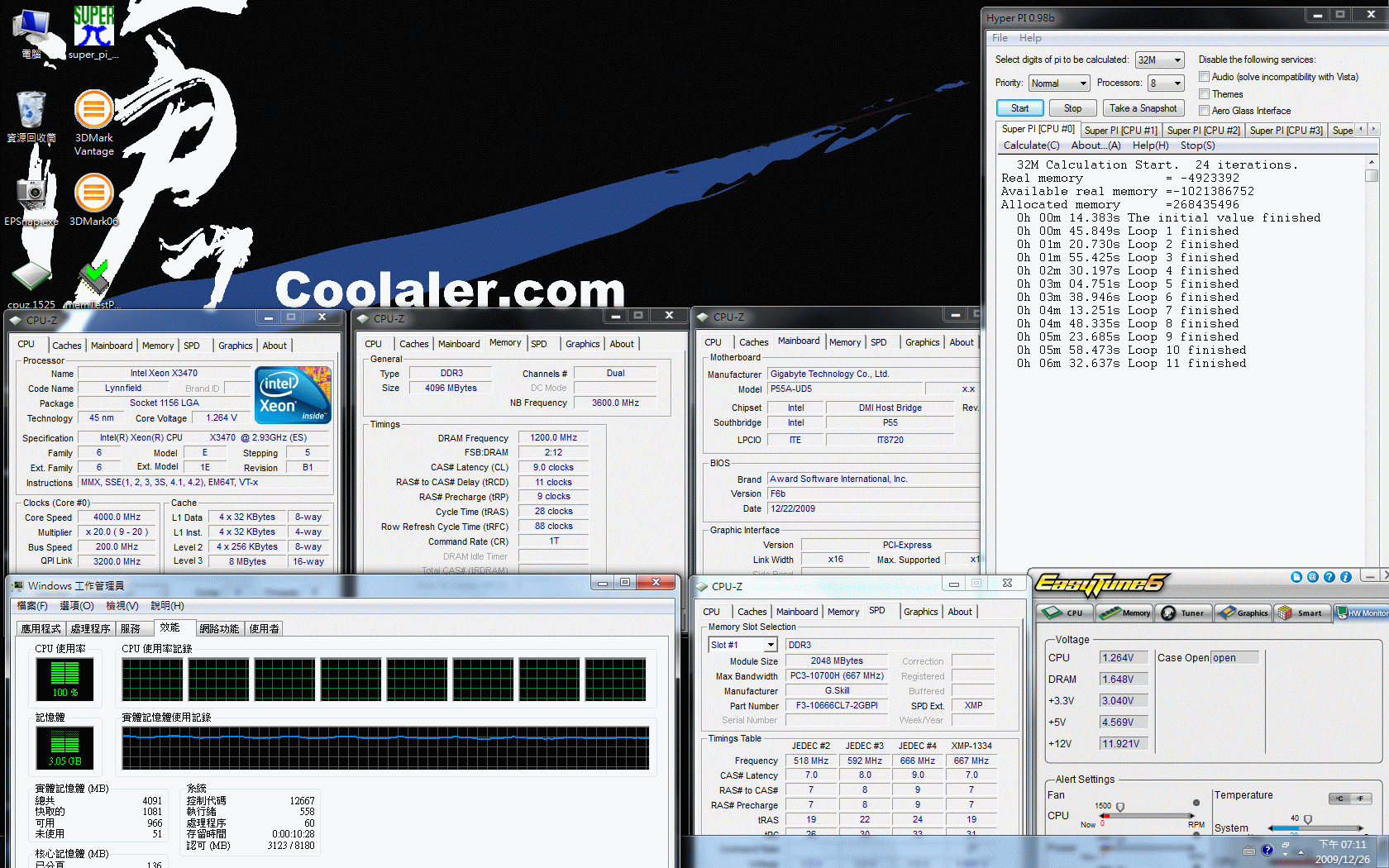Open the EasyTune6 HW Monitor tab
This screenshot has height=868, width=1389.
click(x=1363, y=613)
